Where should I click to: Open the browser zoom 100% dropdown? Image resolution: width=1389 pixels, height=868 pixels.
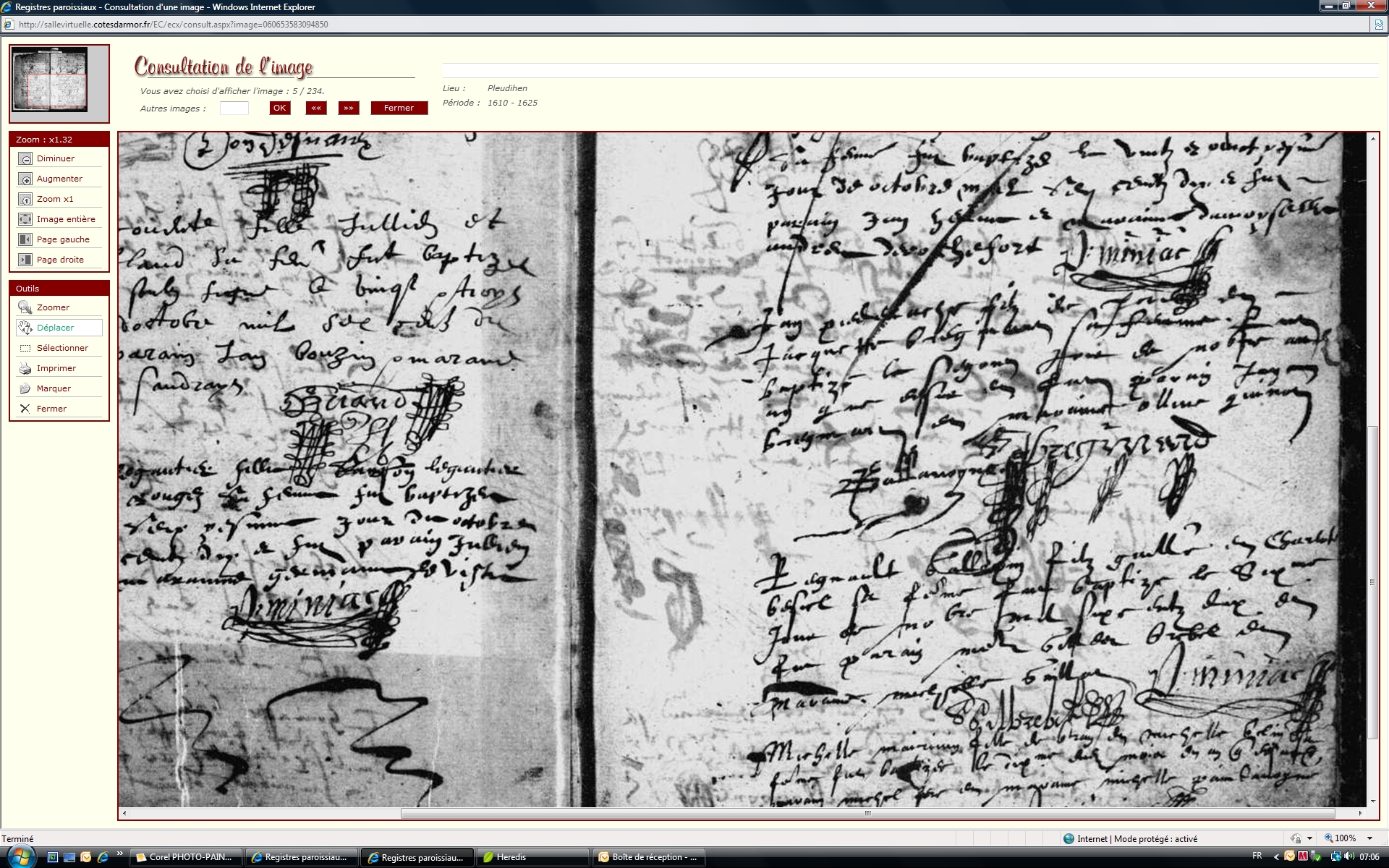(1369, 838)
